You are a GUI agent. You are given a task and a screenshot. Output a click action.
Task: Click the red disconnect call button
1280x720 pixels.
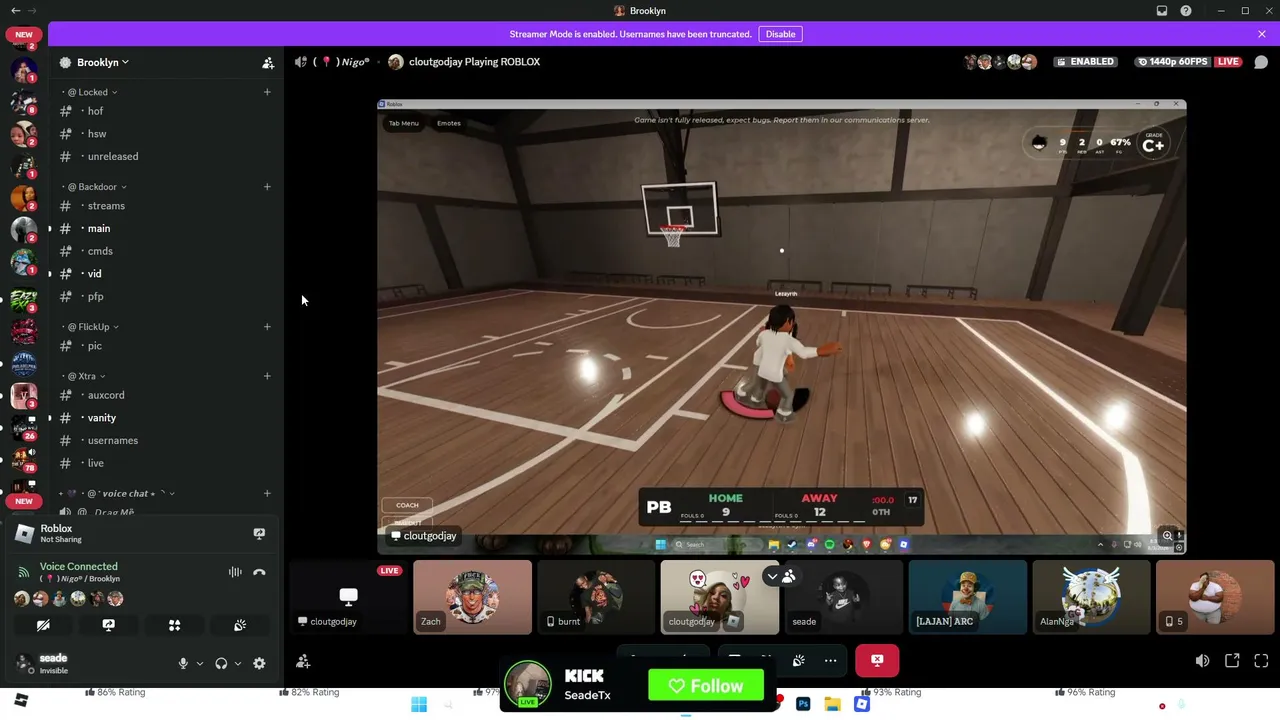[x=877, y=660]
